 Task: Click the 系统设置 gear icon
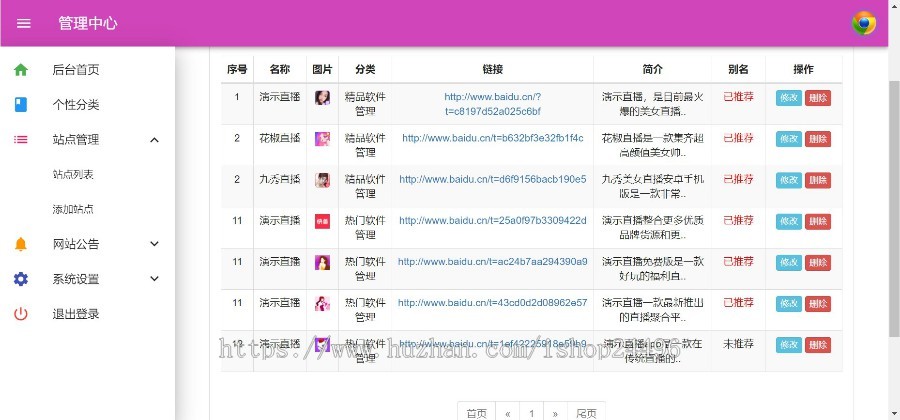21,279
